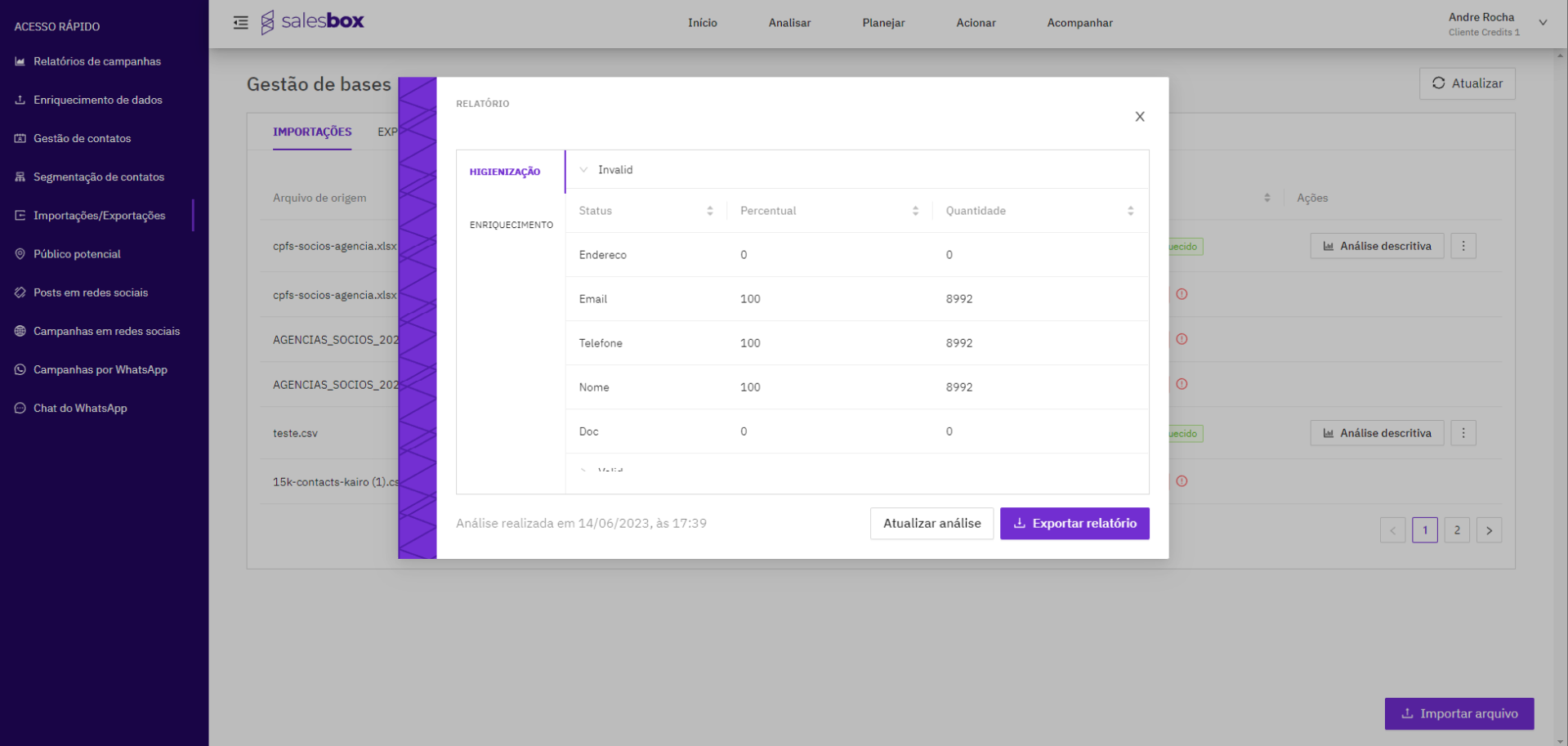Collapse the Invalid section chevron
The width and height of the screenshot is (1568, 746).
pos(583,170)
